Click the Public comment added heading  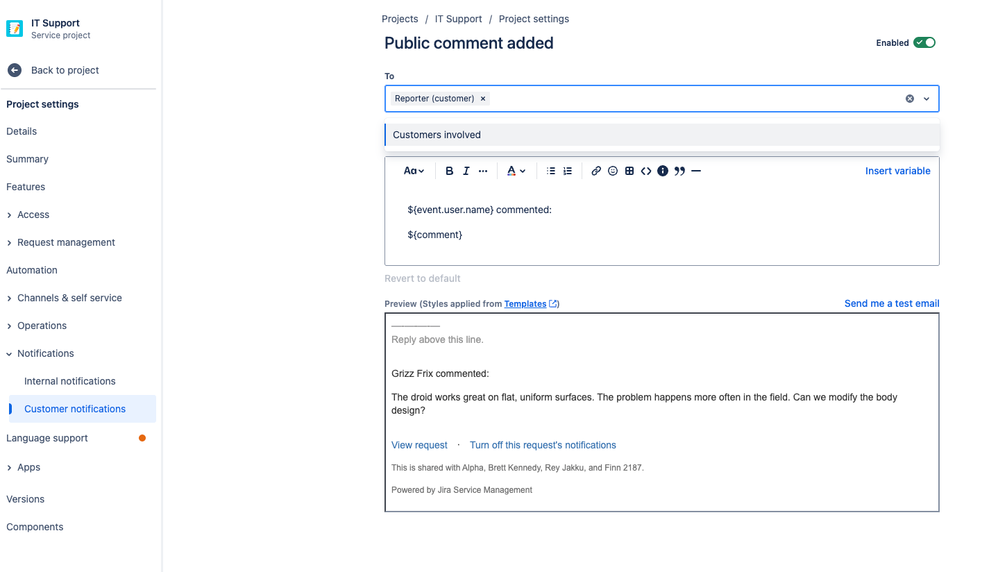tap(469, 43)
